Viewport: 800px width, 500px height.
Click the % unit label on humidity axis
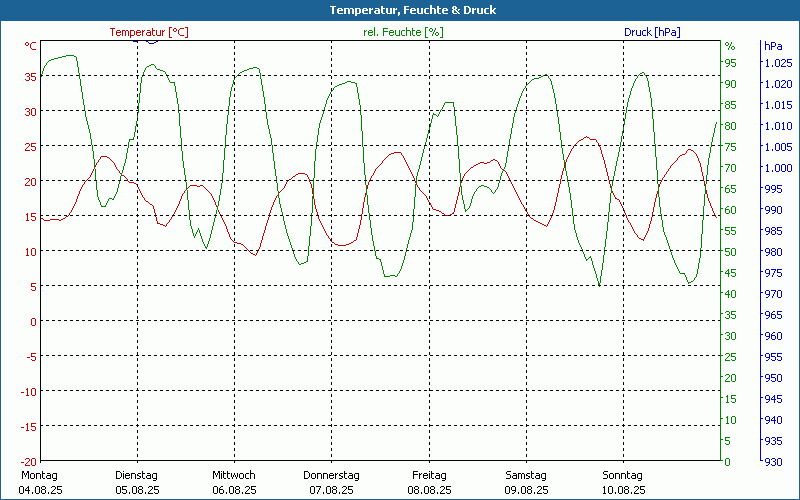730,46
